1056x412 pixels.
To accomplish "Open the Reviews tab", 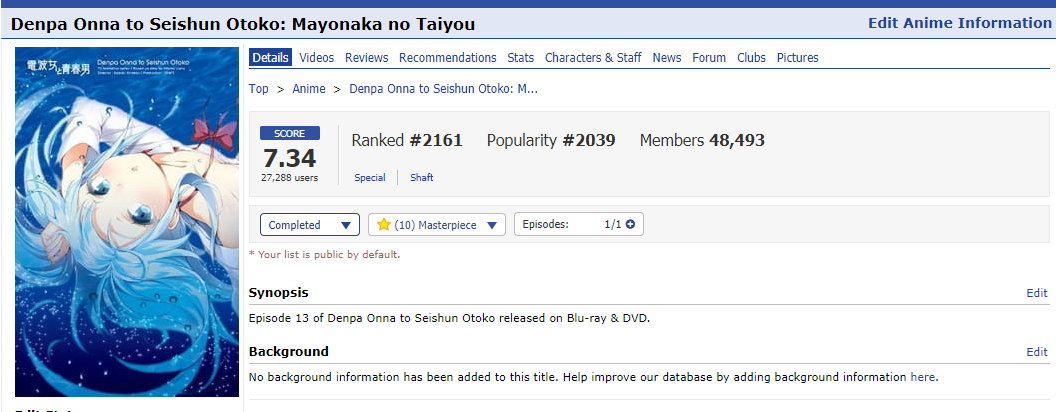I will coord(366,58).
